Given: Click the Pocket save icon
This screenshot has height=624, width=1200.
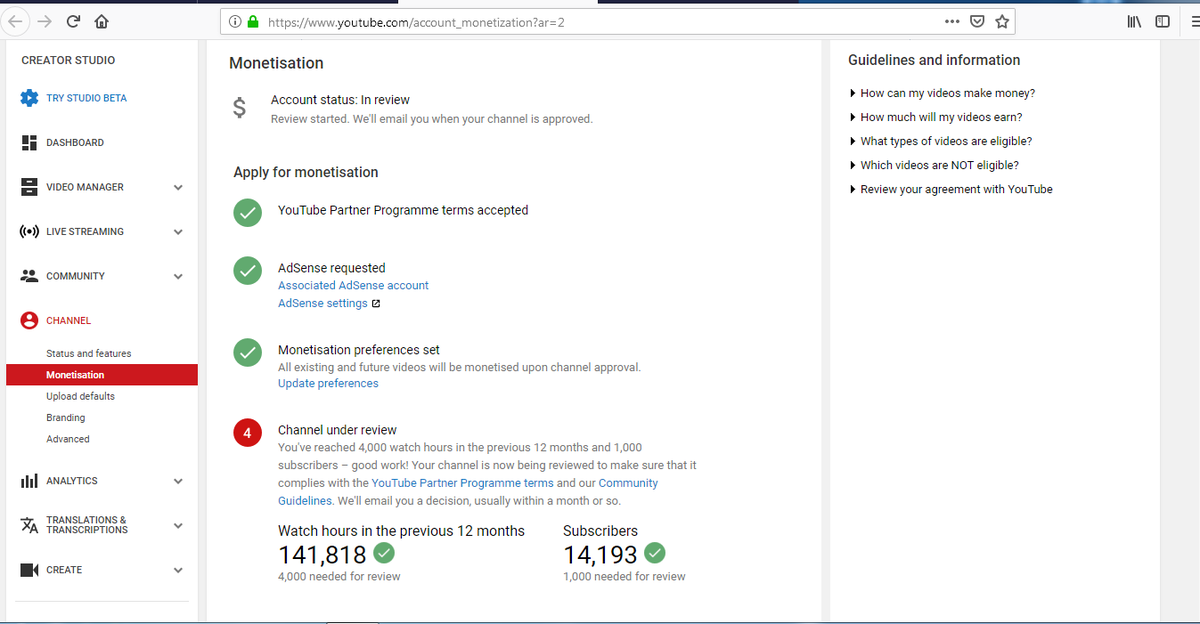Looking at the screenshot, I should (978, 21).
